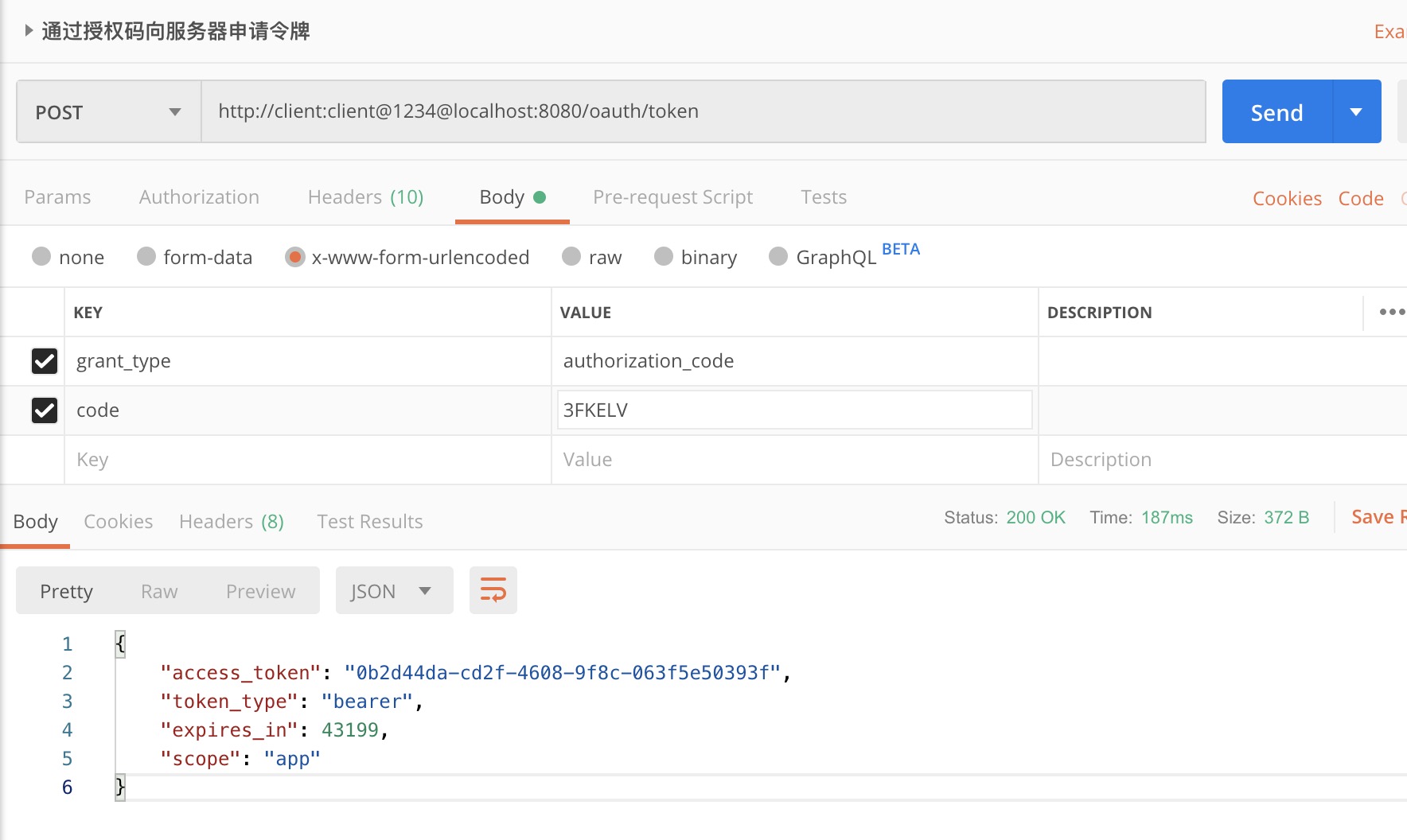1407x840 pixels.
Task: Open the response Headers (8) tab
Action: click(232, 521)
